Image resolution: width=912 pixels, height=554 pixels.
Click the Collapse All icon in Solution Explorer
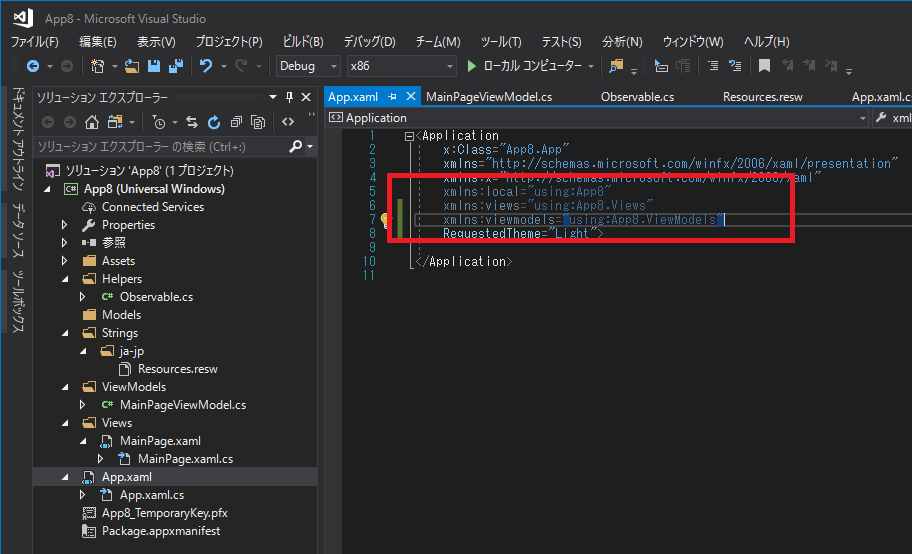[236, 122]
